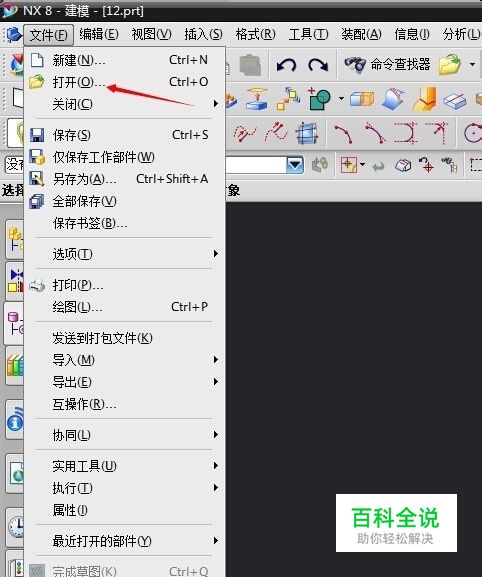Image resolution: width=482 pixels, height=577 pixels.
Task: Click the Undo arrow in toolbar
Action: (x=286, y=65)
